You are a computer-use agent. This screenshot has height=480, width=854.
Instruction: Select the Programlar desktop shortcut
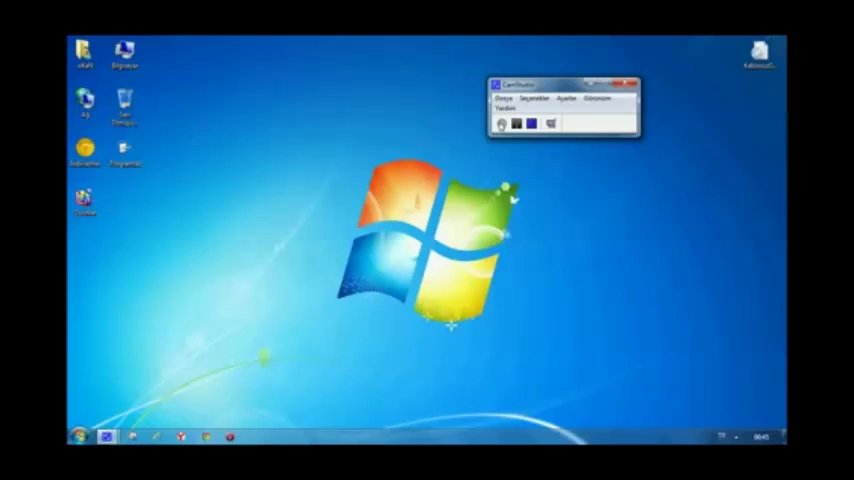pyautogui.click(x=125, y=153)
